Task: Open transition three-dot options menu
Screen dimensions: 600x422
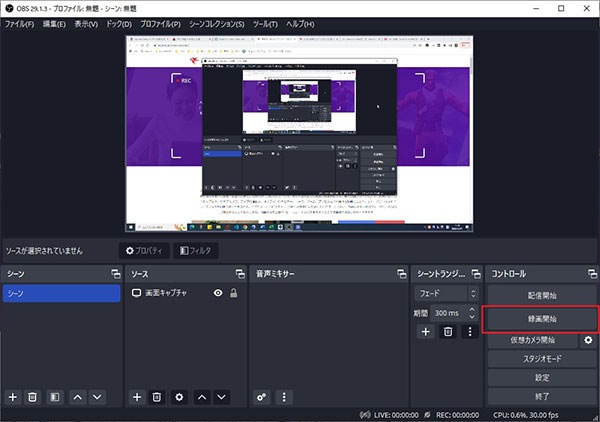Action: pos(470,331)
